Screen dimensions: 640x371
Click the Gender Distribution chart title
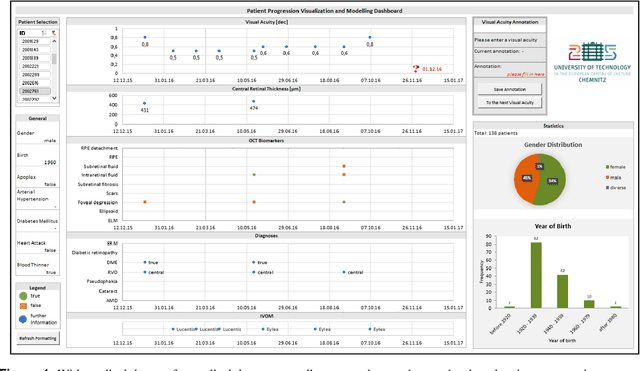553,144
